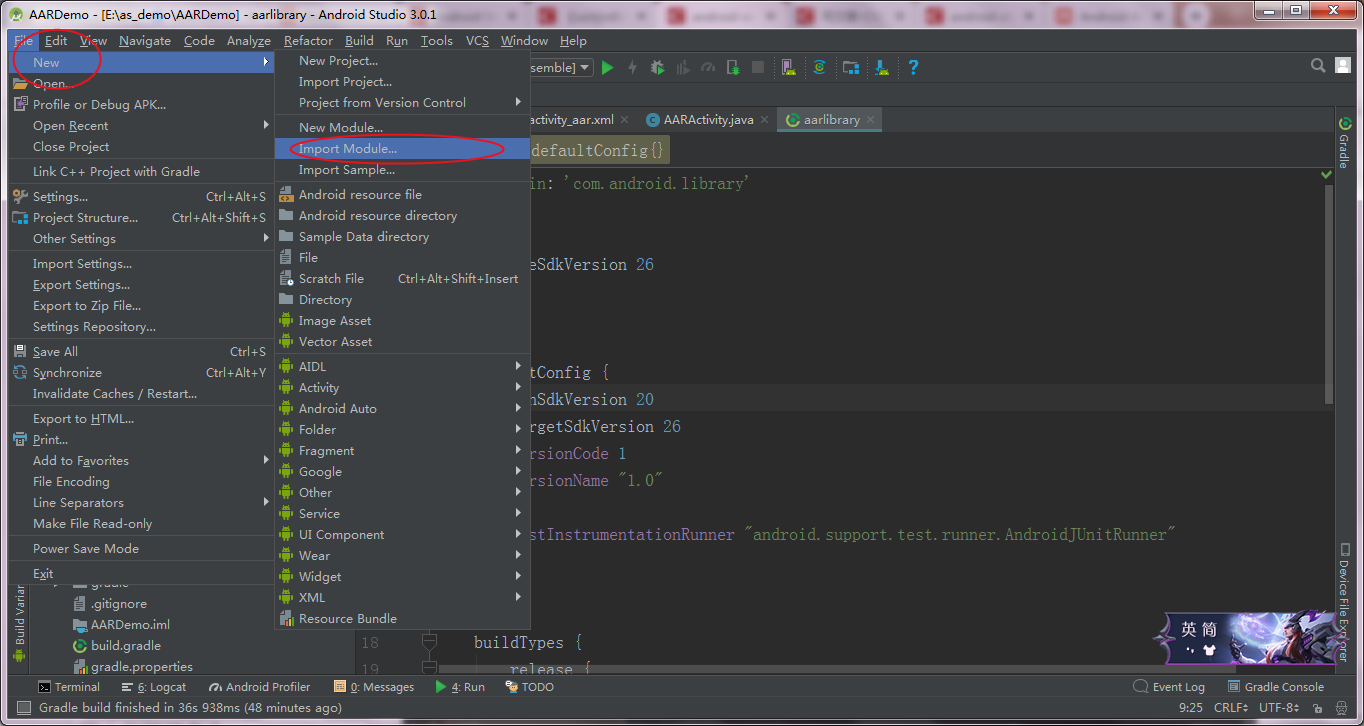The image size is (1364, 726).
Task: Open the run configuration dropdown arrow
Action: click(585, 67)
